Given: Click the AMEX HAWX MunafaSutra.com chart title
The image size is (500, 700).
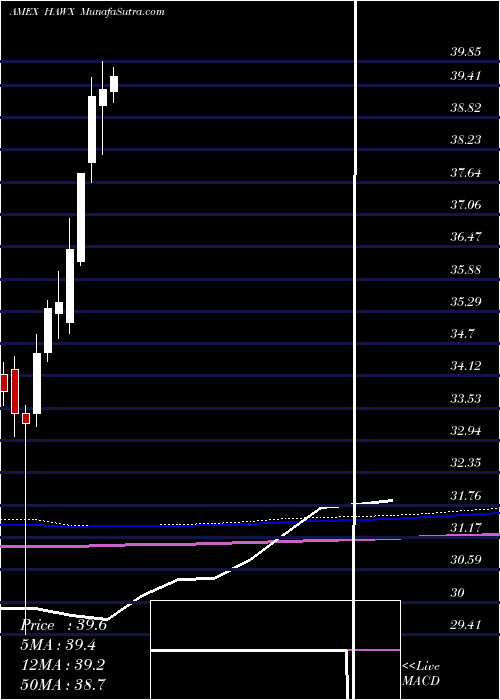Looking at the screenshot, I should (x=87, y=12).
